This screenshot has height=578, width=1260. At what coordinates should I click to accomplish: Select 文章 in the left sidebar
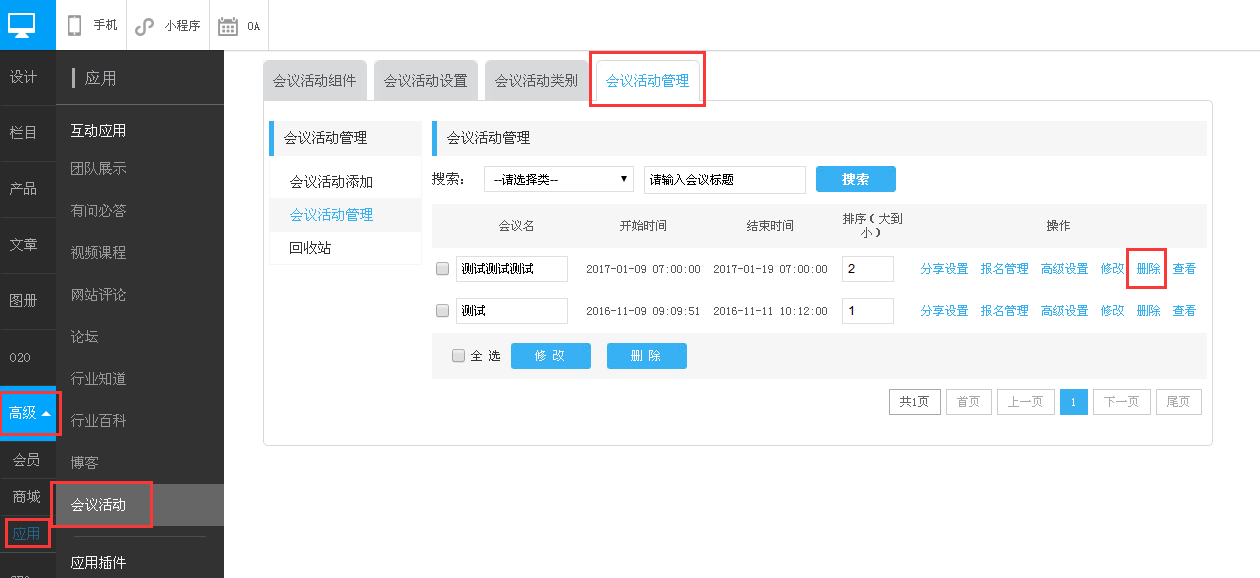(x=23, y=244)
